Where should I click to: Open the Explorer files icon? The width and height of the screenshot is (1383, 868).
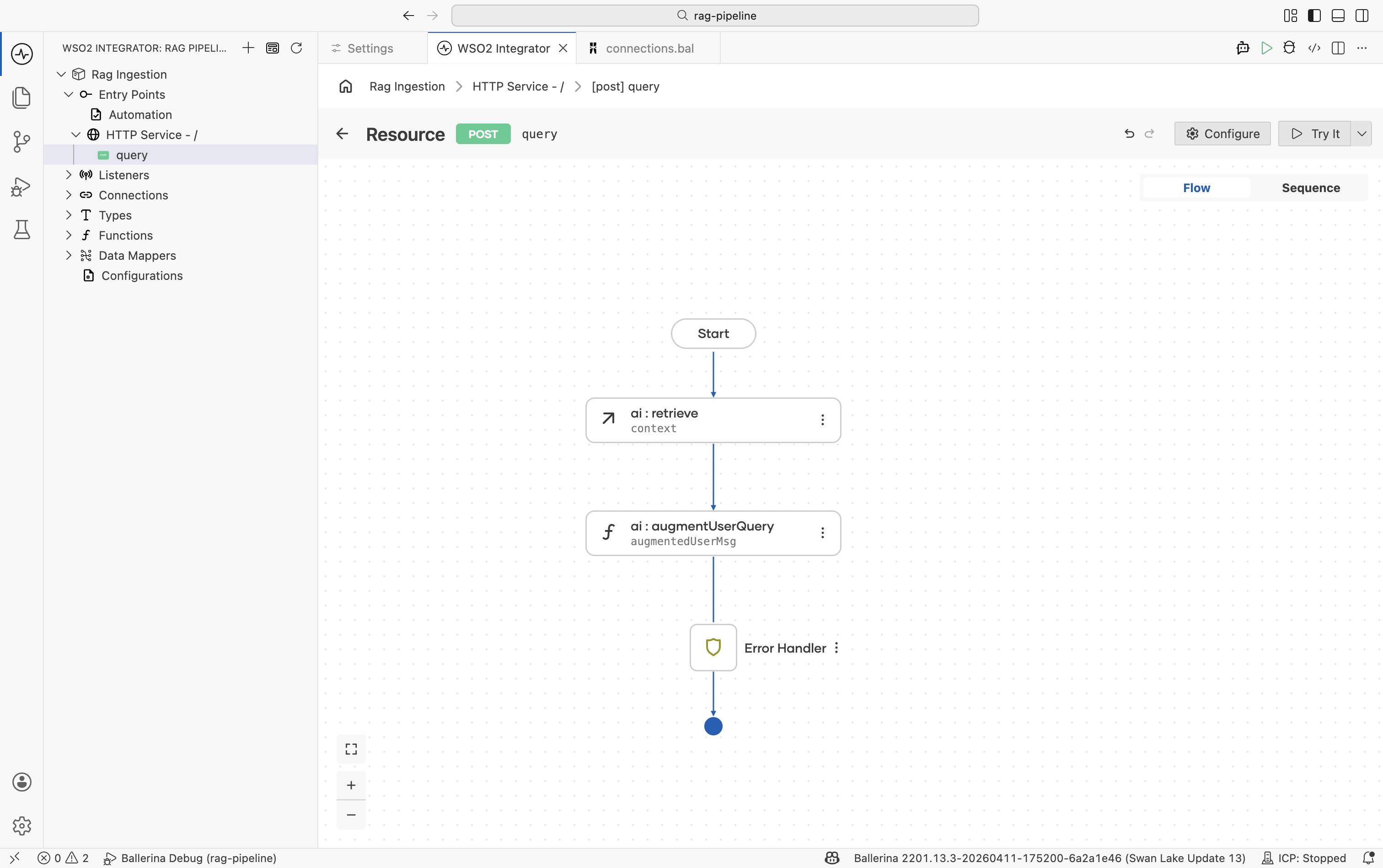click(x=22, y=97)
